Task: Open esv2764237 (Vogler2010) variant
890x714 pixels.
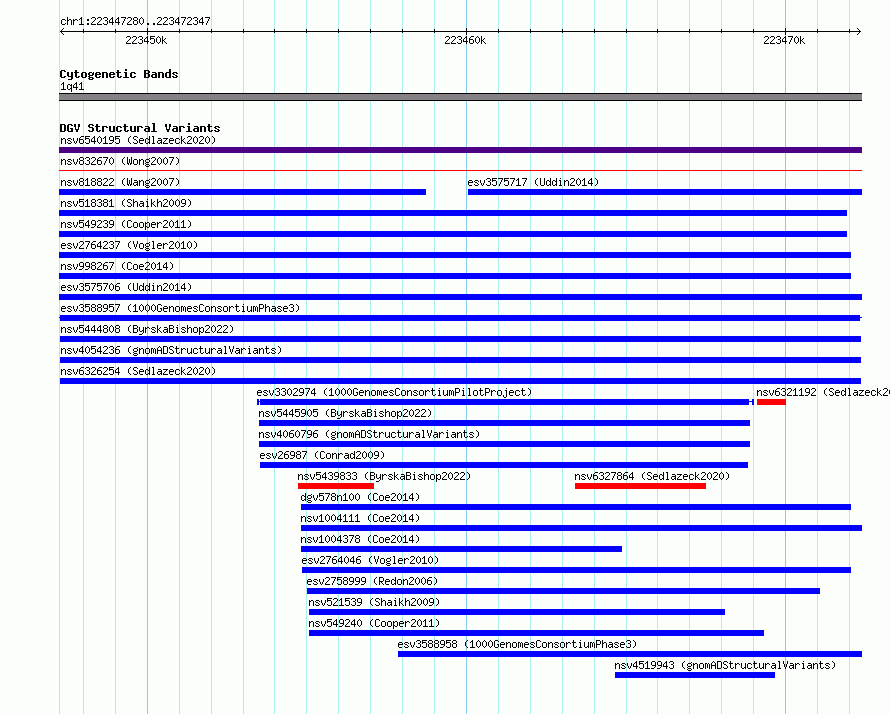Action: pyautogui.click(x=129, y=245)
